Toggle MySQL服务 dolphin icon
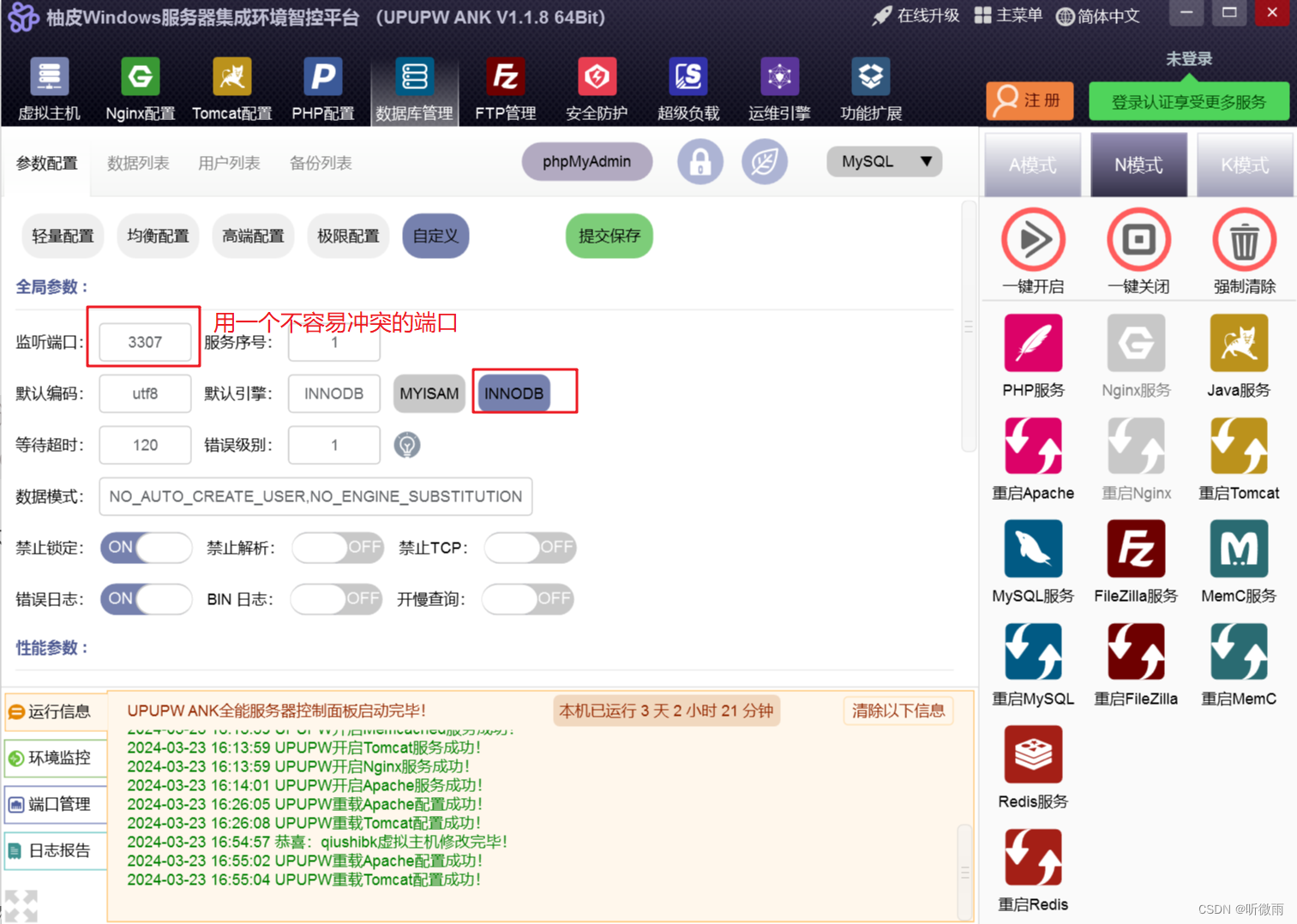1297x924 pixels. click(1033, 549)
